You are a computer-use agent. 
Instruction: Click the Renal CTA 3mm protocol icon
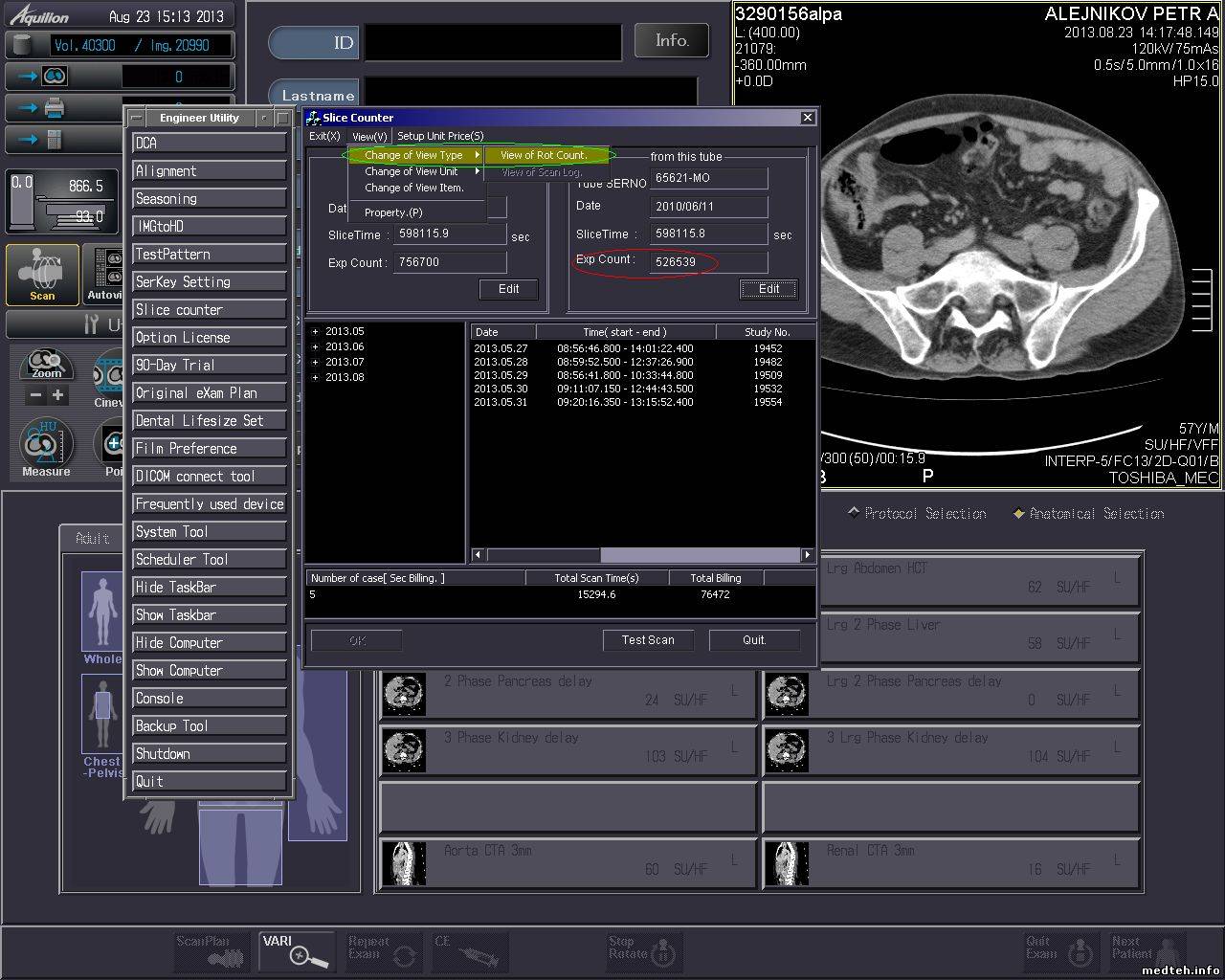point(787,862)
